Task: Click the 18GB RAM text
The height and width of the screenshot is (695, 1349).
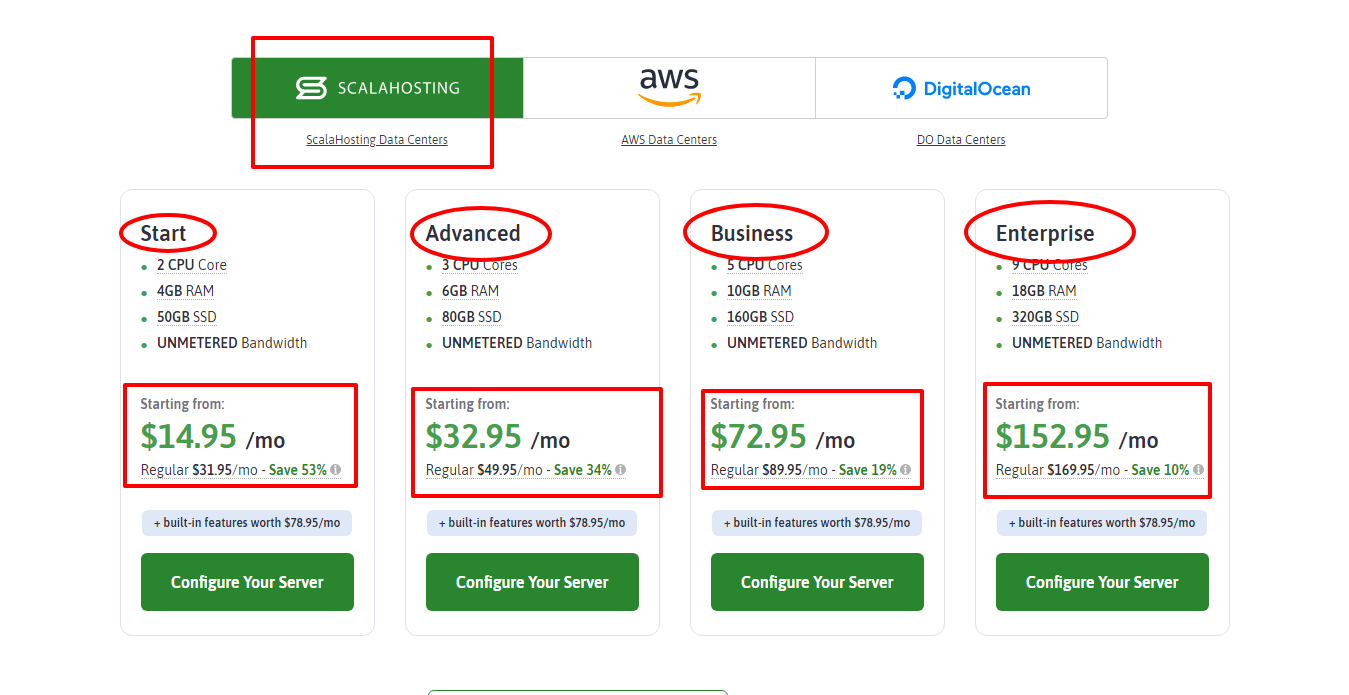Action: (1044, 291)
